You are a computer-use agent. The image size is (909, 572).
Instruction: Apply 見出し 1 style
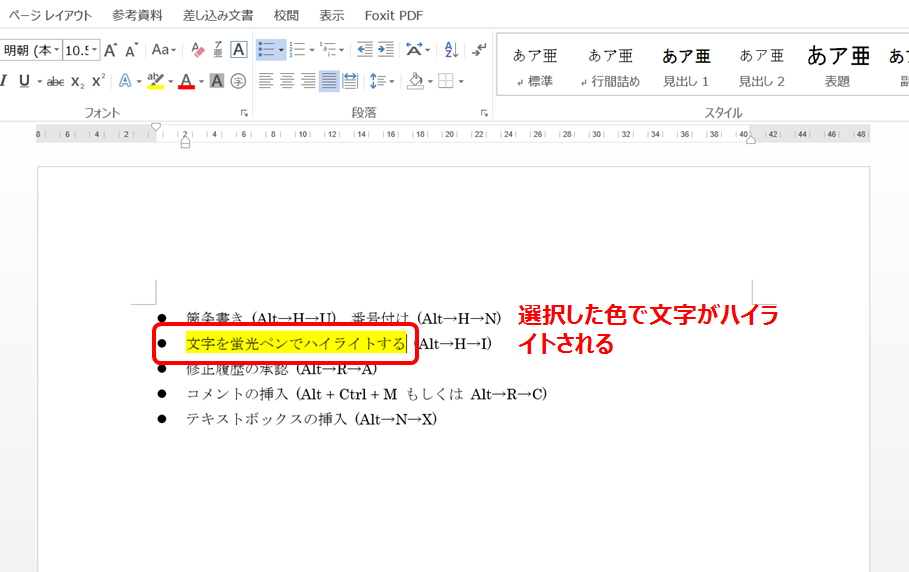686,67
